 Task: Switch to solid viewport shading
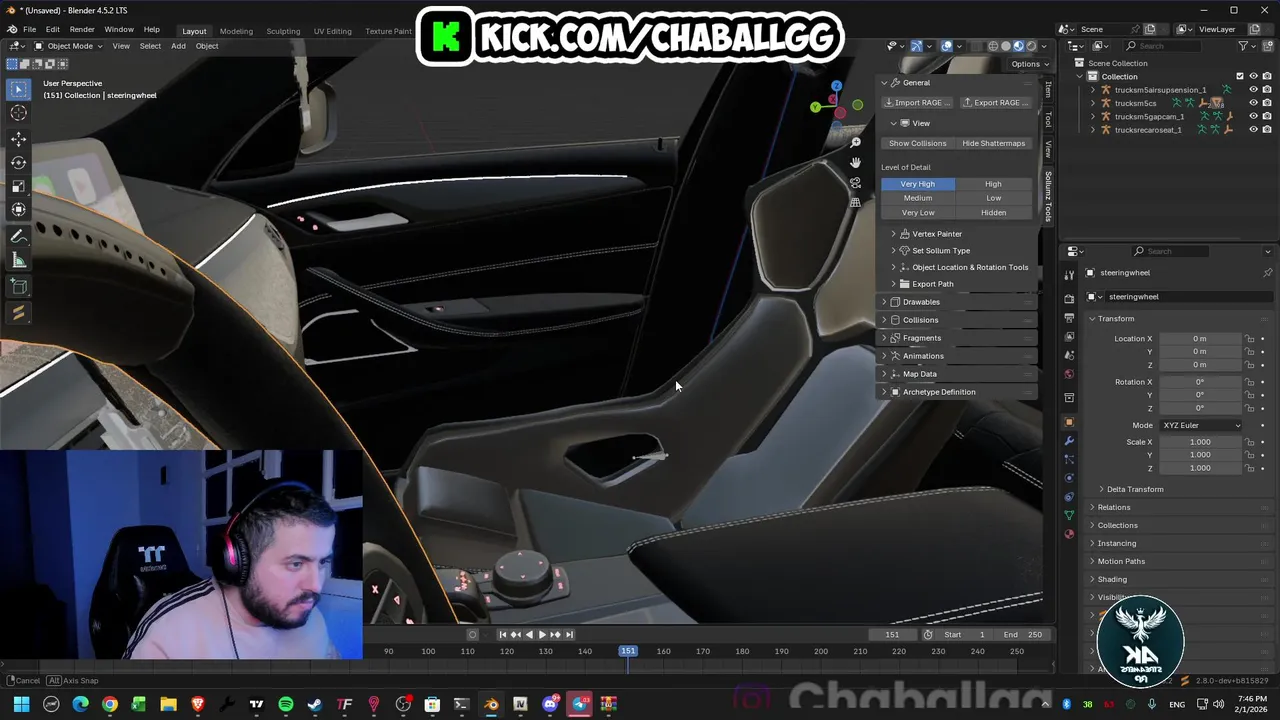tap(1006, 46)
